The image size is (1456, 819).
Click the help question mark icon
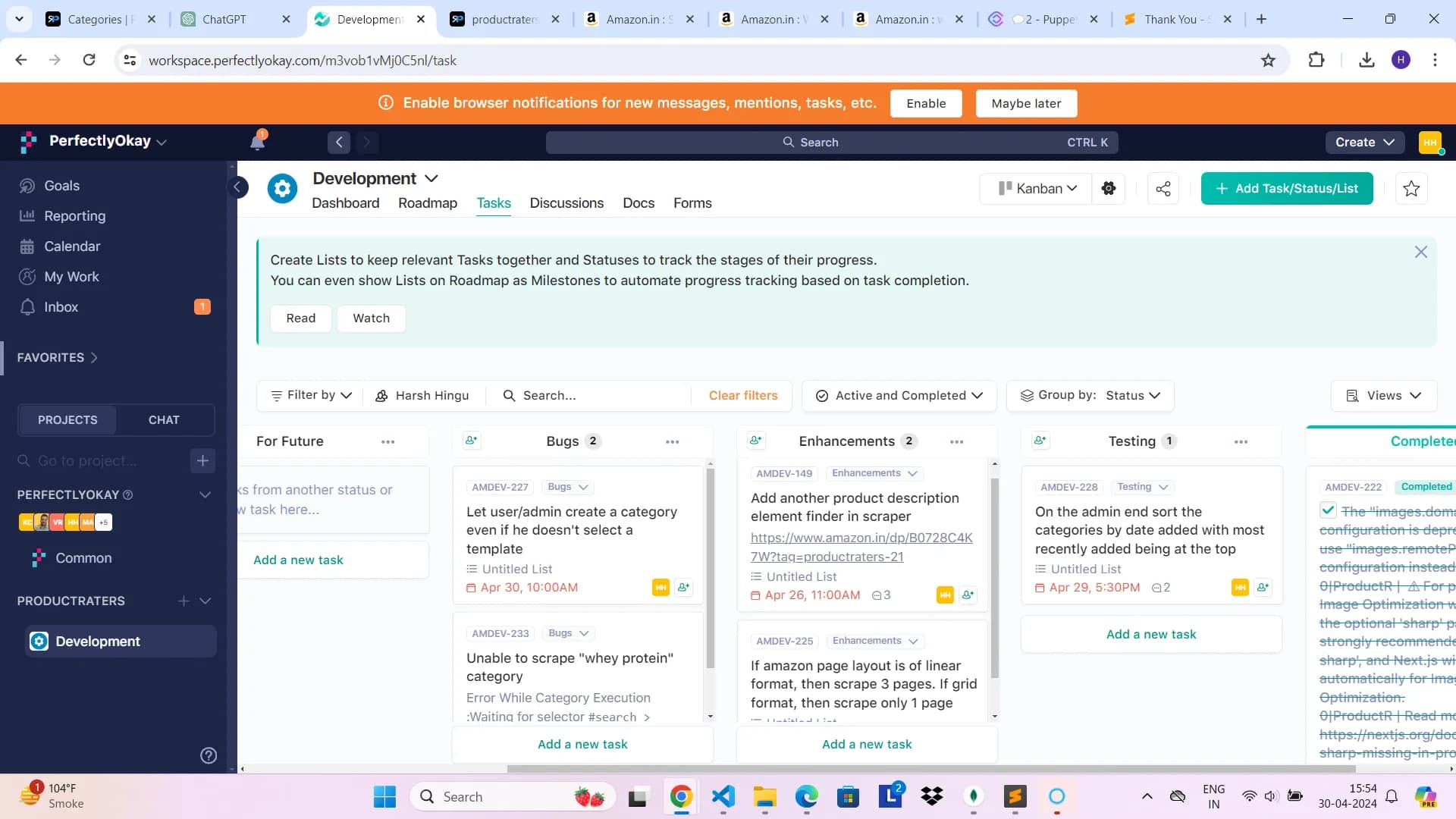pos(209,755)
